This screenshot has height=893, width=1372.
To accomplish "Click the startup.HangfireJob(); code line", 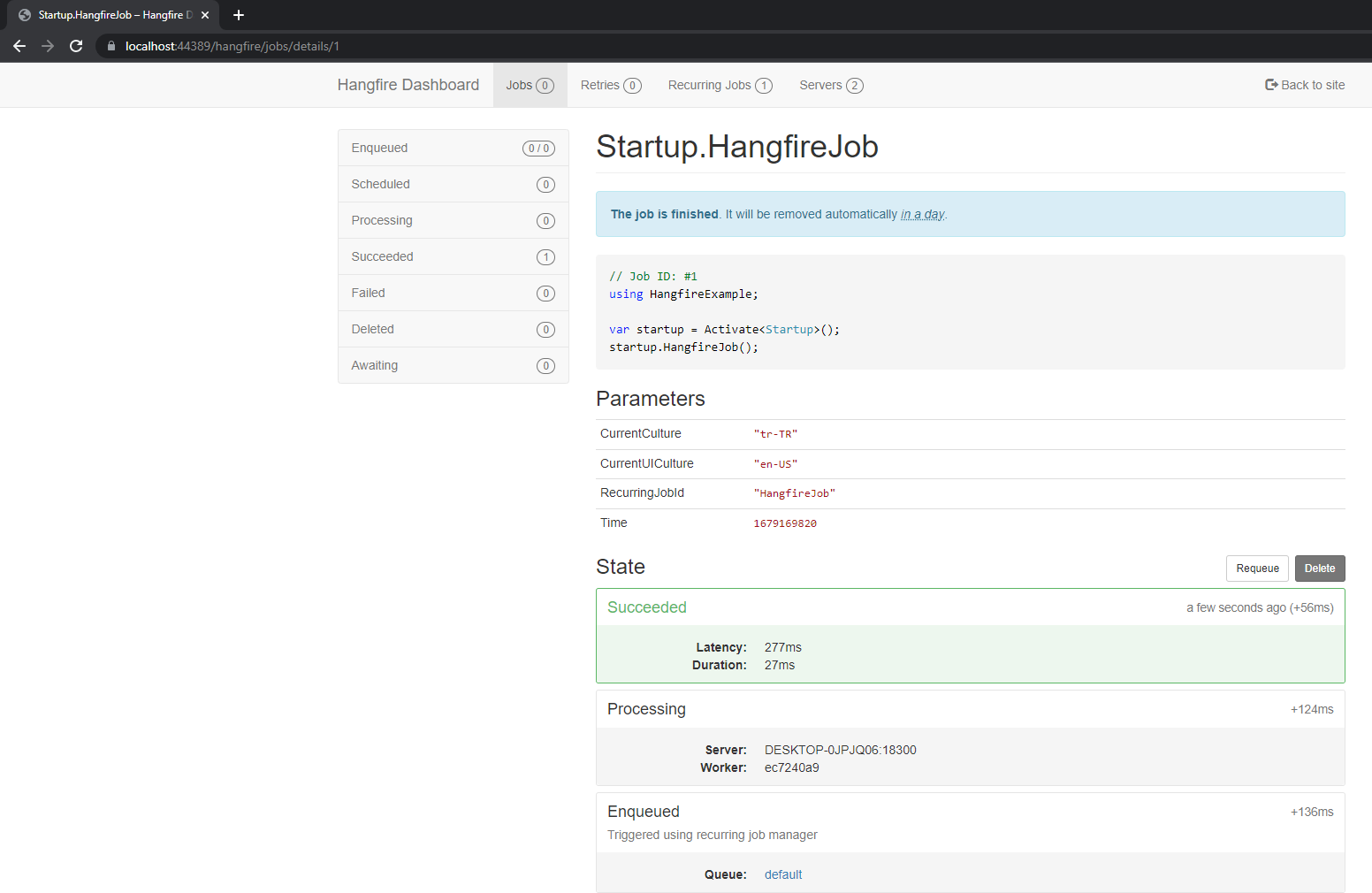I will tap(683, 347).
